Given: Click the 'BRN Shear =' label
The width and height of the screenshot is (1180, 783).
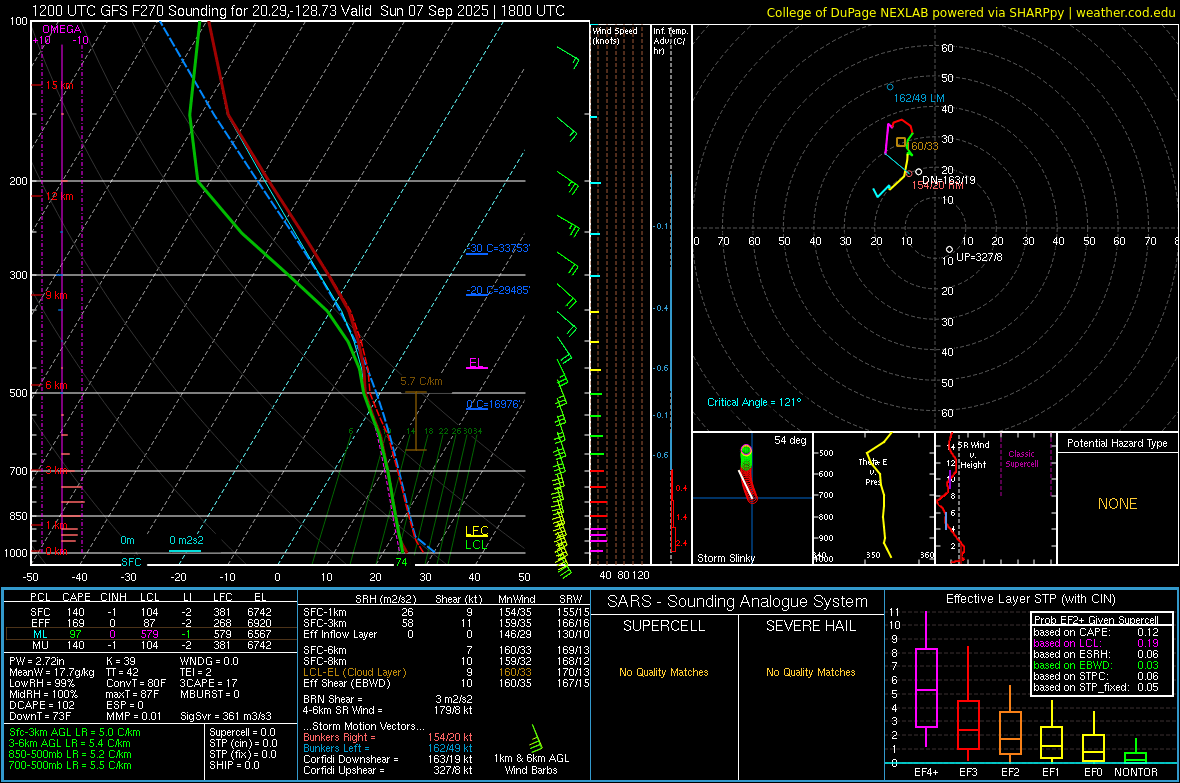Looking at the screenshot, I should pyautogui.click(x=333, y=699).
